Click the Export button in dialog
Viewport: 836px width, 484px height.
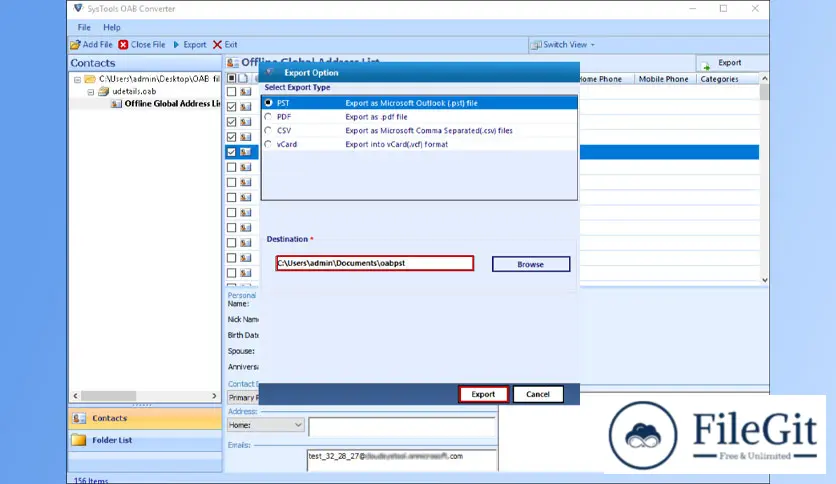click(483, 394)
